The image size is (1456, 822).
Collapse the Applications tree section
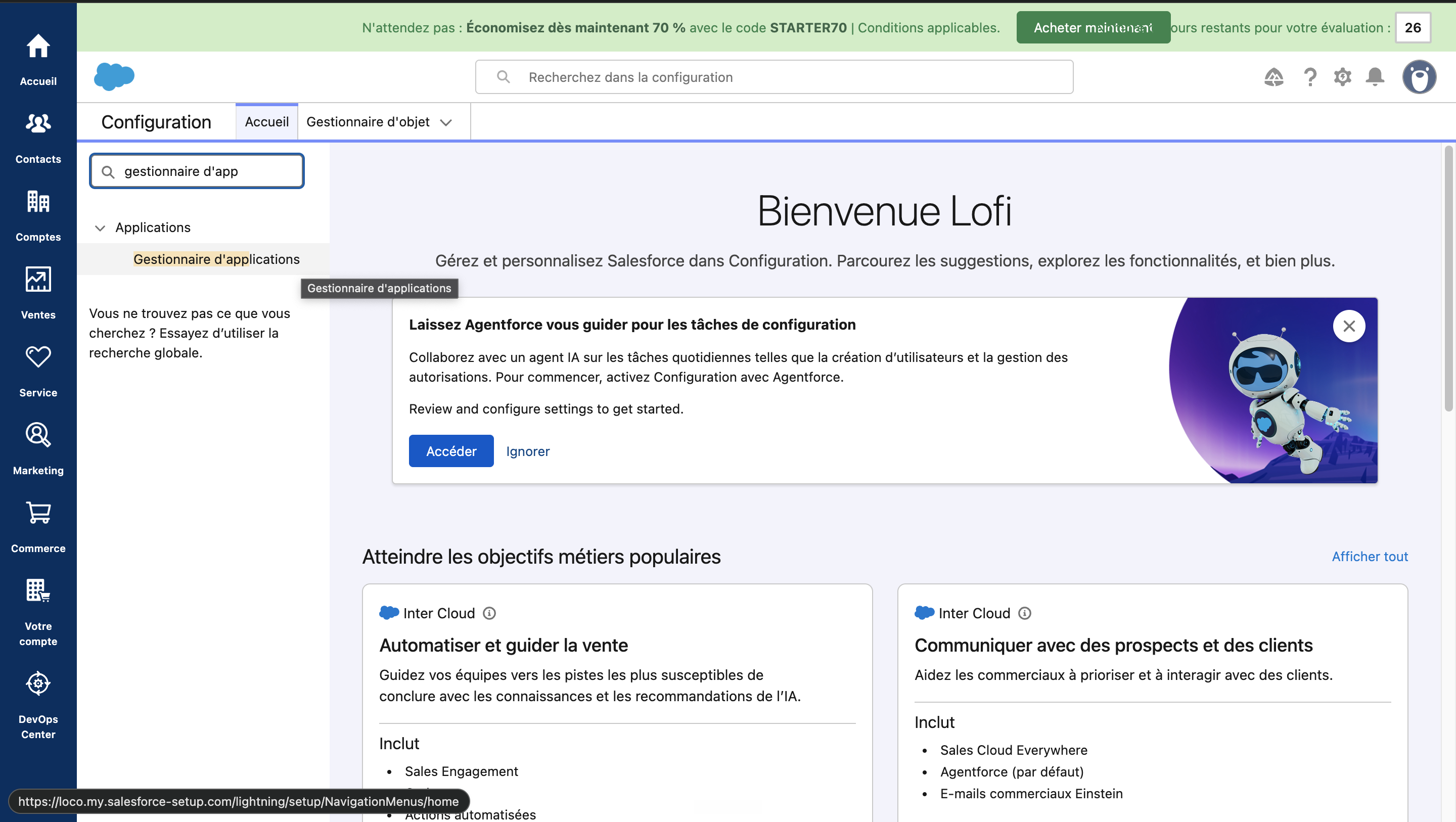[100, 228]
